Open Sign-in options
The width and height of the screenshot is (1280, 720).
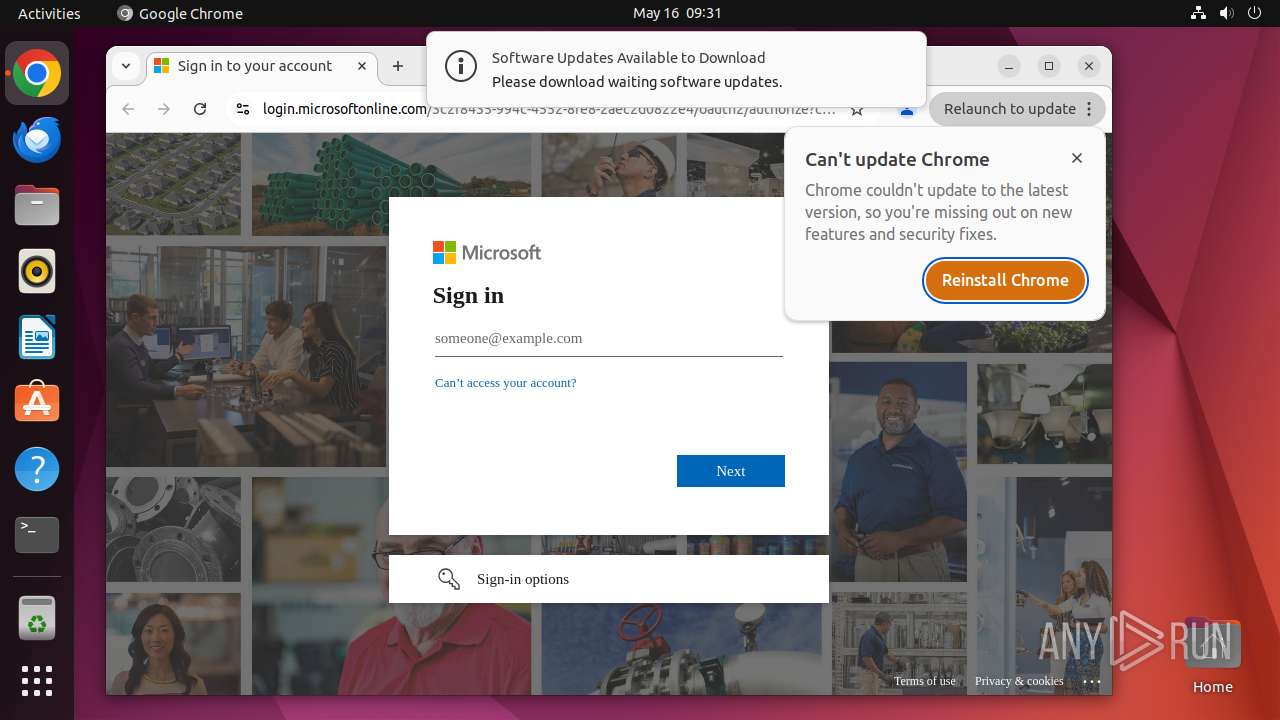pyautogui.click(x=609, y=579)
